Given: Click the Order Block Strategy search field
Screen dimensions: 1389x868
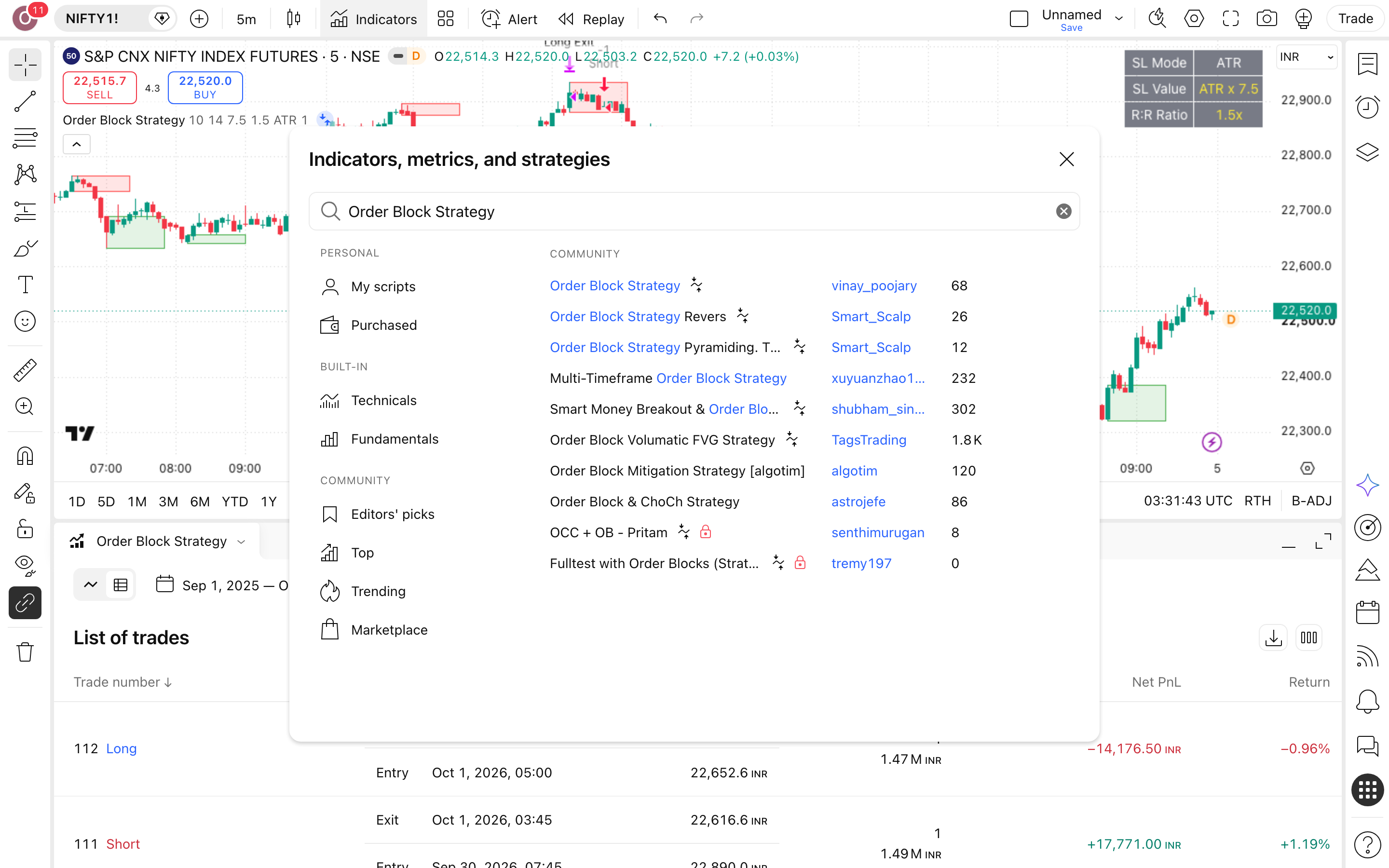Looking at the screenshot, I should point(694,211).
